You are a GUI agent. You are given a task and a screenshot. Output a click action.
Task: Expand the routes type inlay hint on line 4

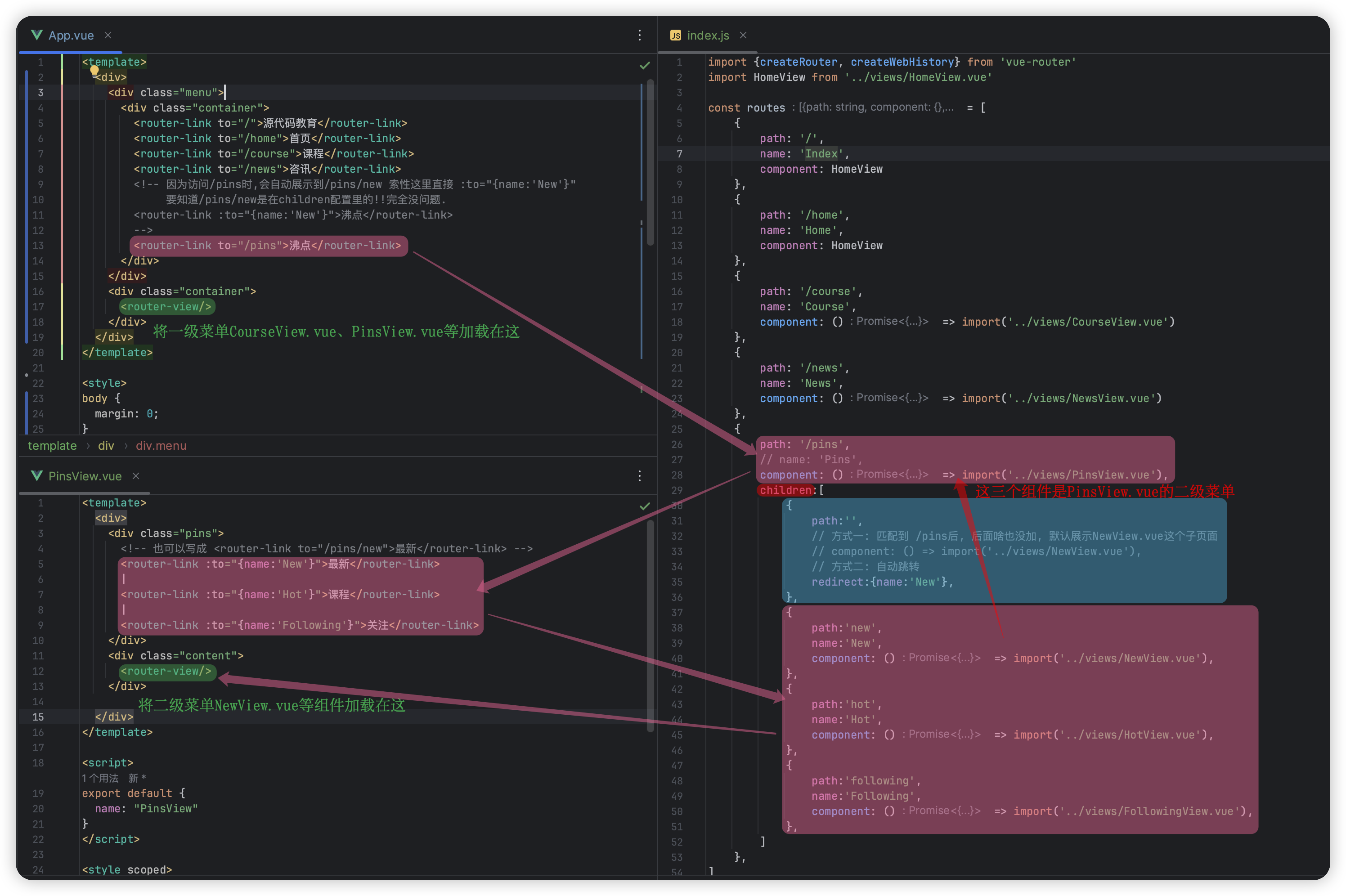click(x=875, y=108)
